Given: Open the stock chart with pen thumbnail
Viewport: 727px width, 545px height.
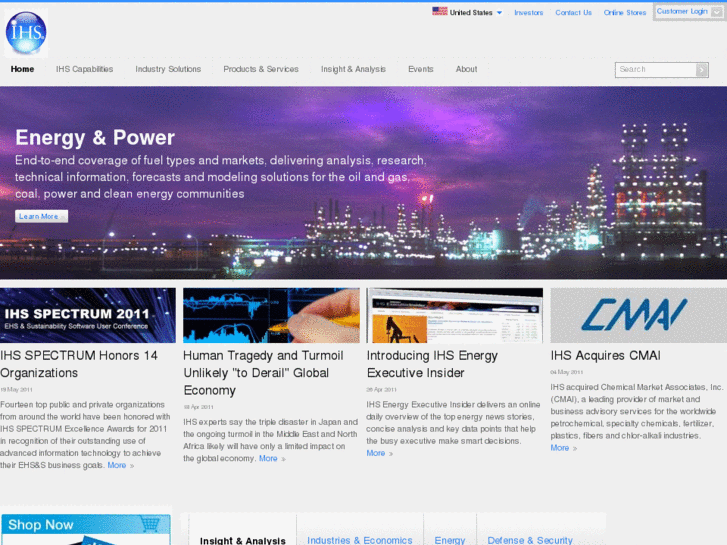Looking at the screenshot, I should click(271, 315).
